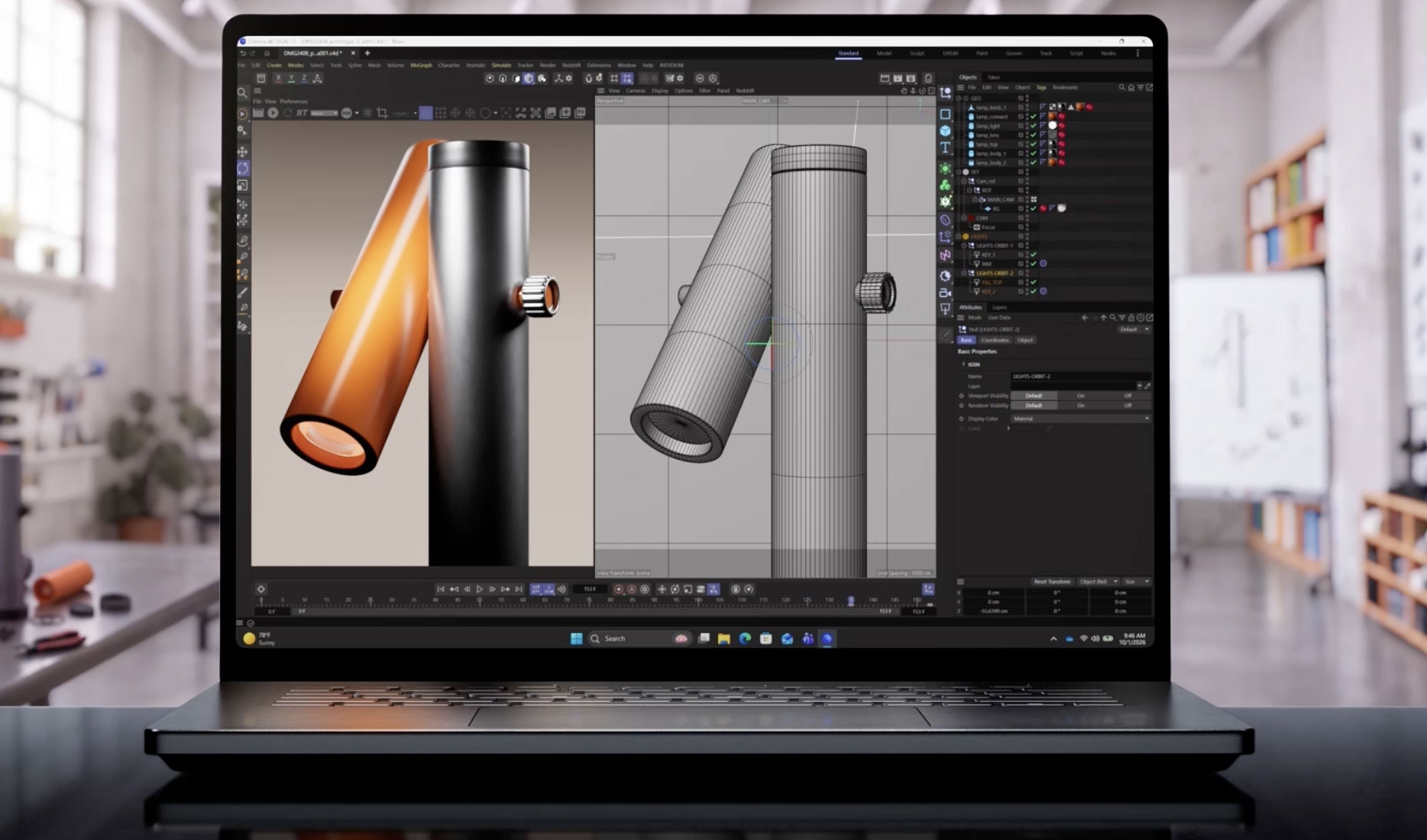Screen dimensions: 1427x840
Task: Toggle the green checkmark on KEY_1 light
Action: click(1033, 255)
